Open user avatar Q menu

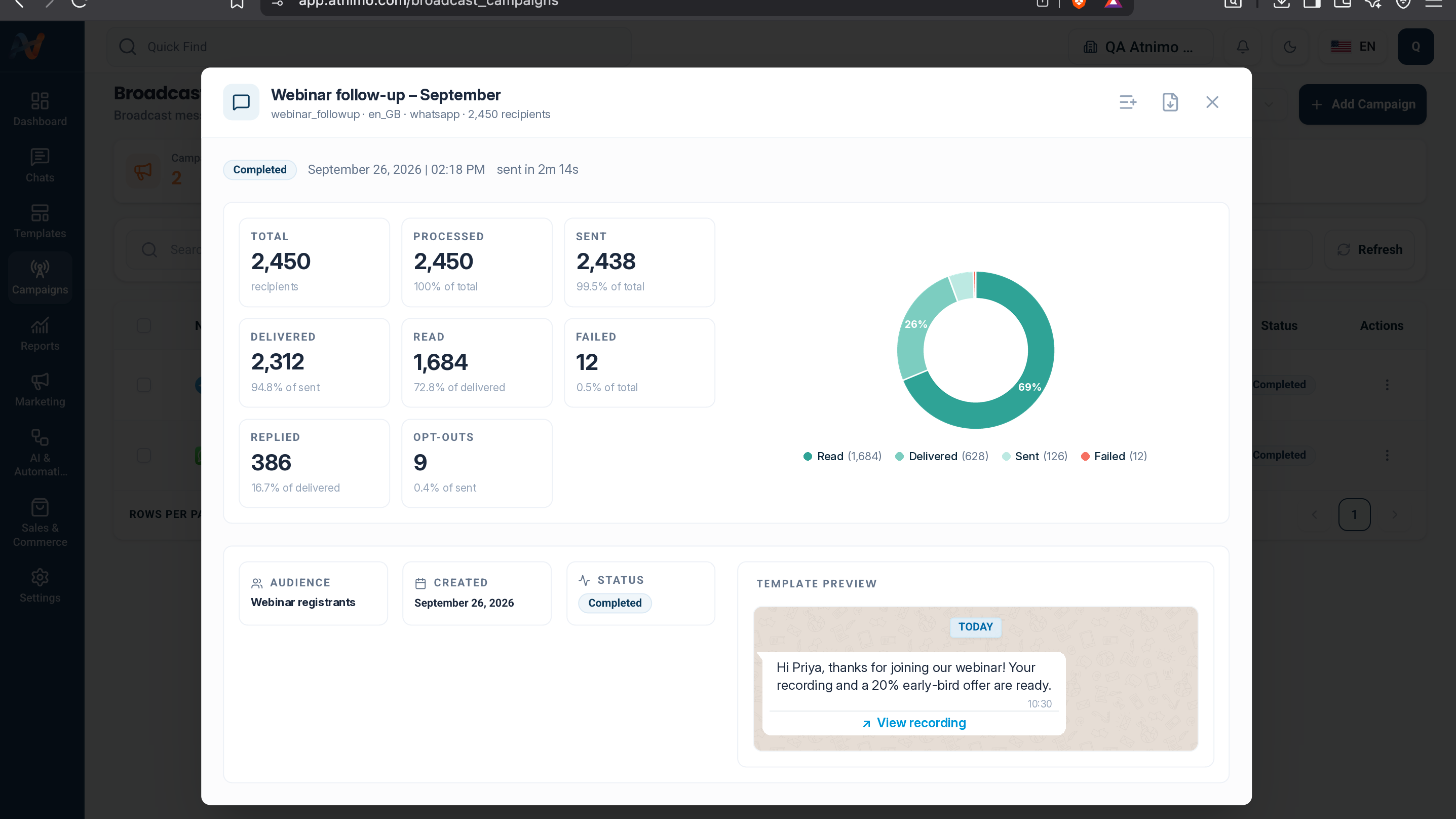pyautogui.click(x=1415, y=47)
